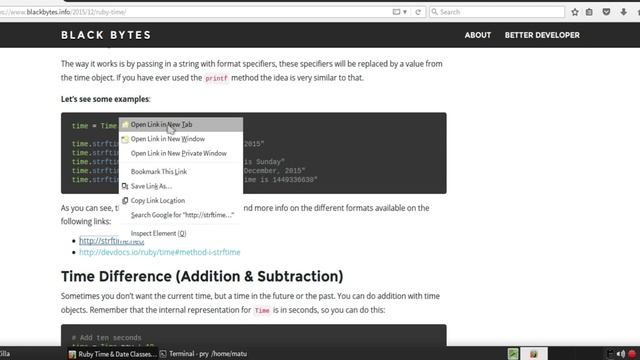Viewport: 640px width, 360px height.
Task: Click the red recording tray icon
Action: (x=632, y=354)
